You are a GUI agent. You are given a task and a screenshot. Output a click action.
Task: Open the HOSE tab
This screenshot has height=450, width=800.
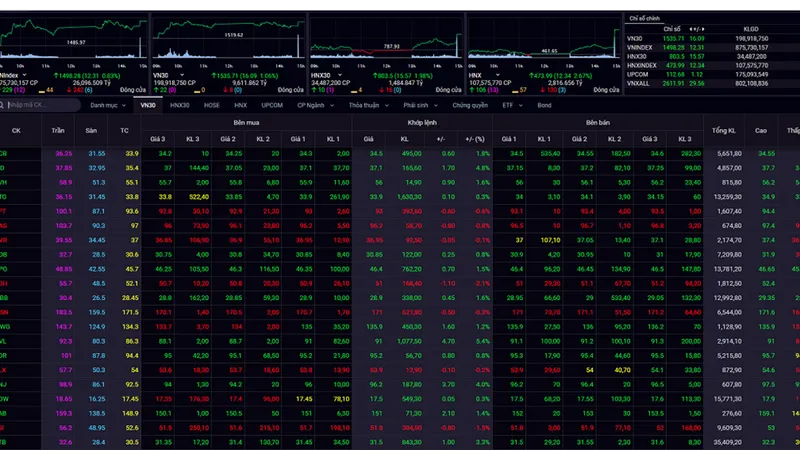click(x=212, y=105)
